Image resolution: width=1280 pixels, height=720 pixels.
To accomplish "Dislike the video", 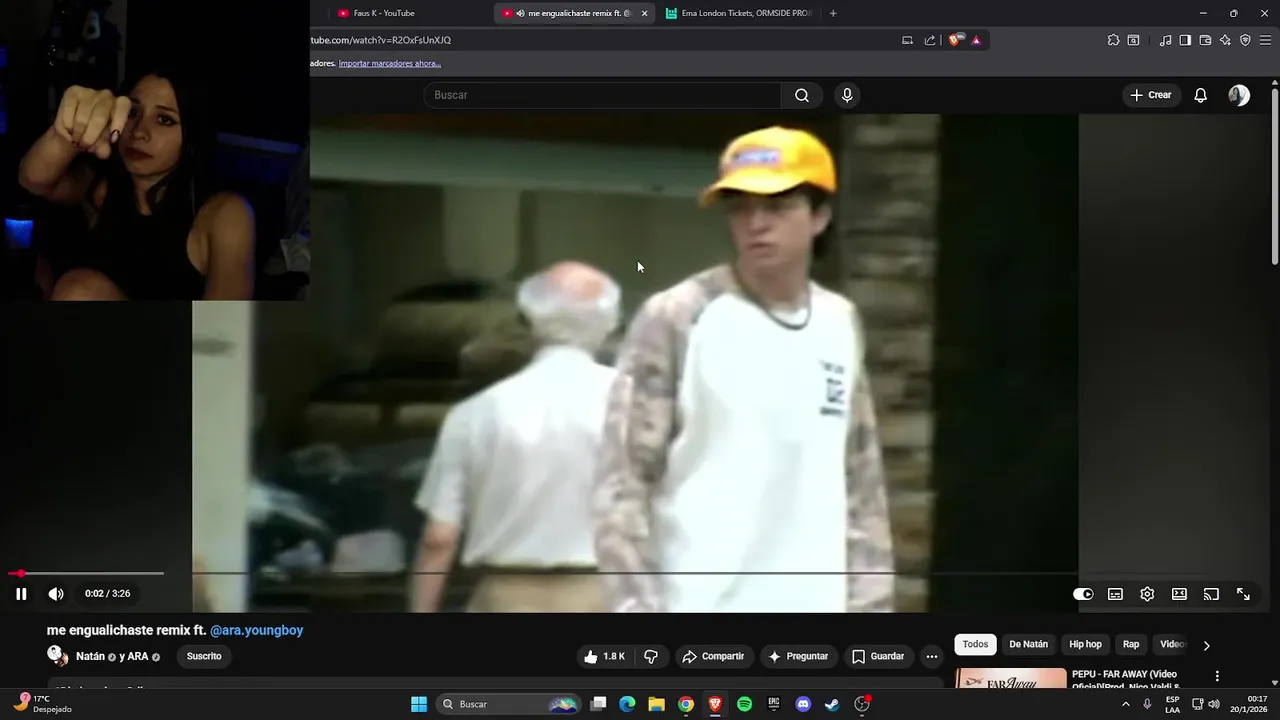I will coord(651,656).
